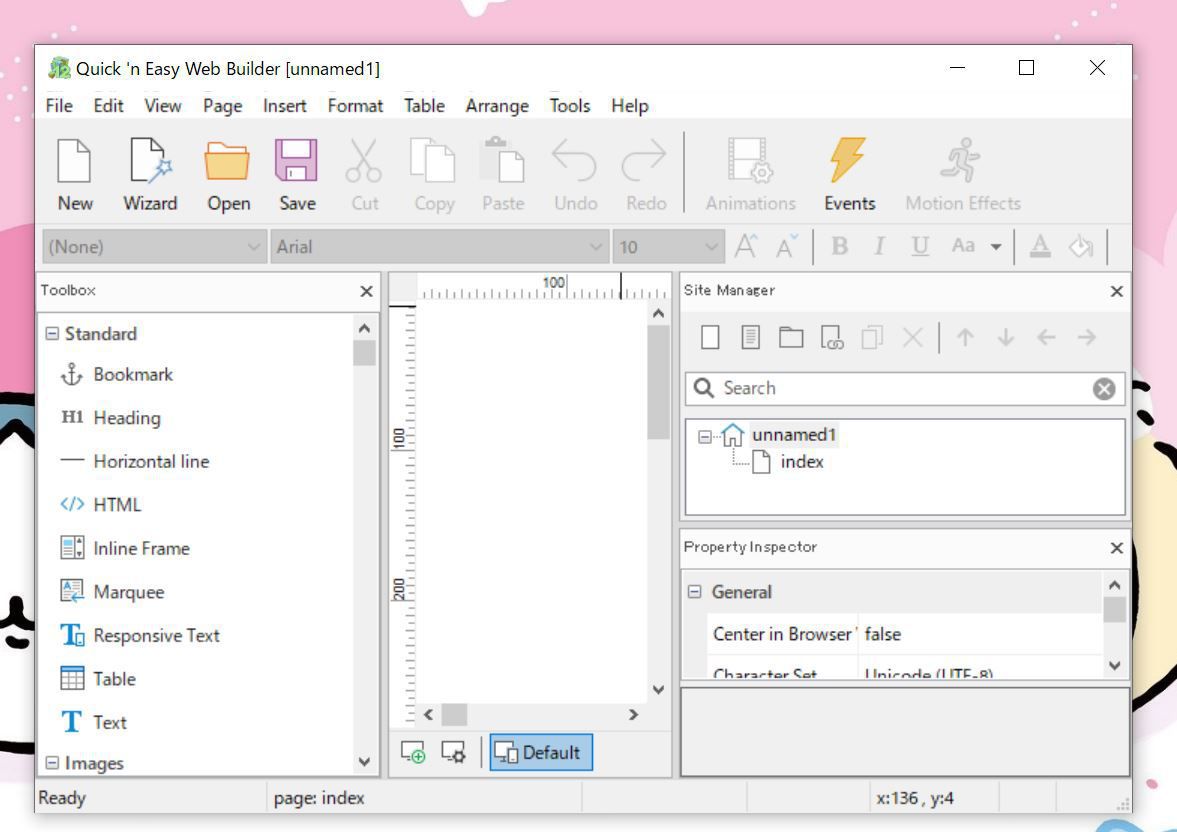
Task: Move page down in Site Manager
Action: coord(1006,337)
